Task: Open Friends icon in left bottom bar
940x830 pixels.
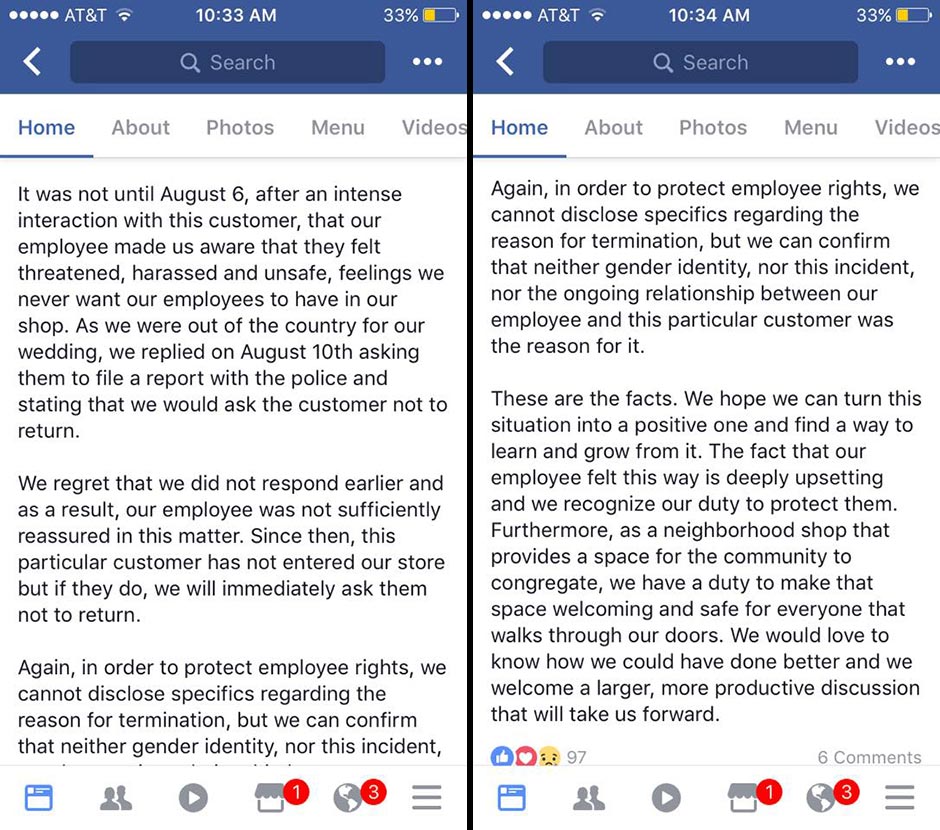Action: click(116, 797)
